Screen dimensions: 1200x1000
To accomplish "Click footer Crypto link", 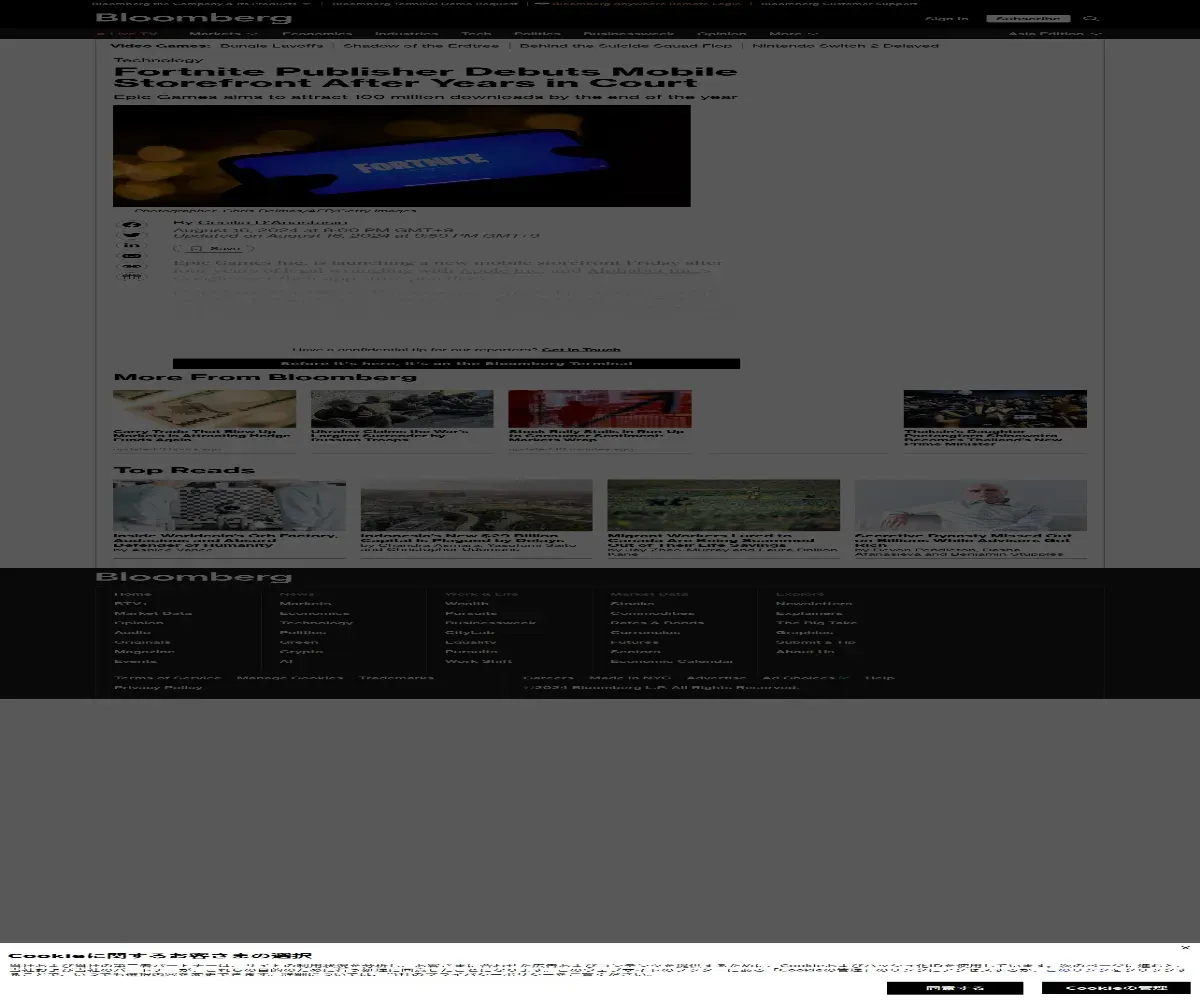I will pos(301,652).
